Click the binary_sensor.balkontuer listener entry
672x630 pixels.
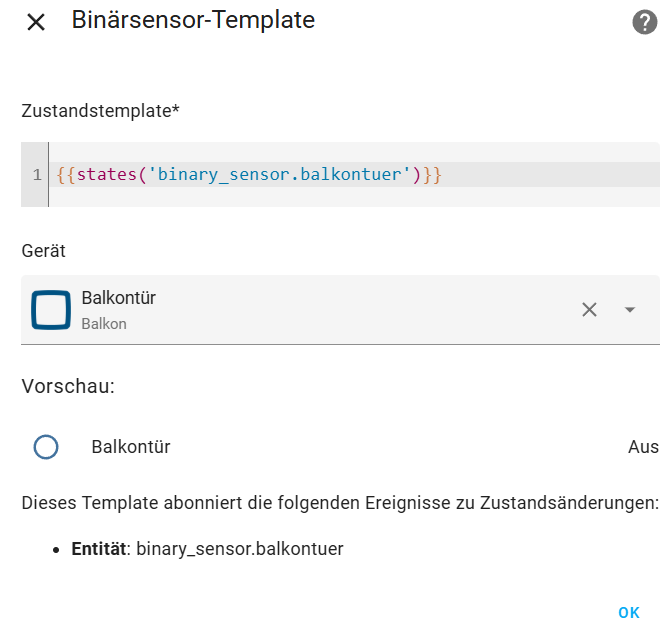pos(239,549)
